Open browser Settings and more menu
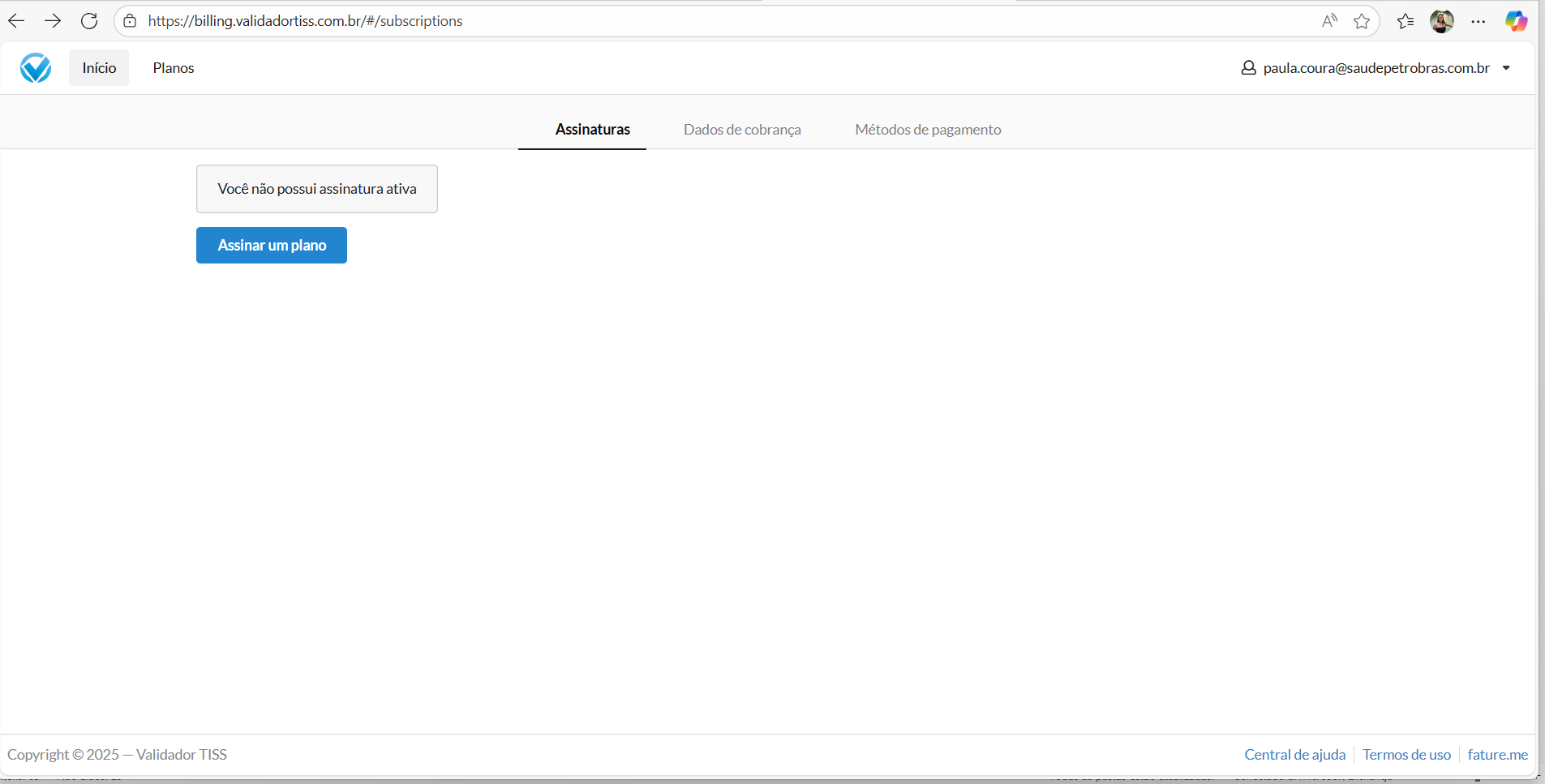 click(1478, 21)
